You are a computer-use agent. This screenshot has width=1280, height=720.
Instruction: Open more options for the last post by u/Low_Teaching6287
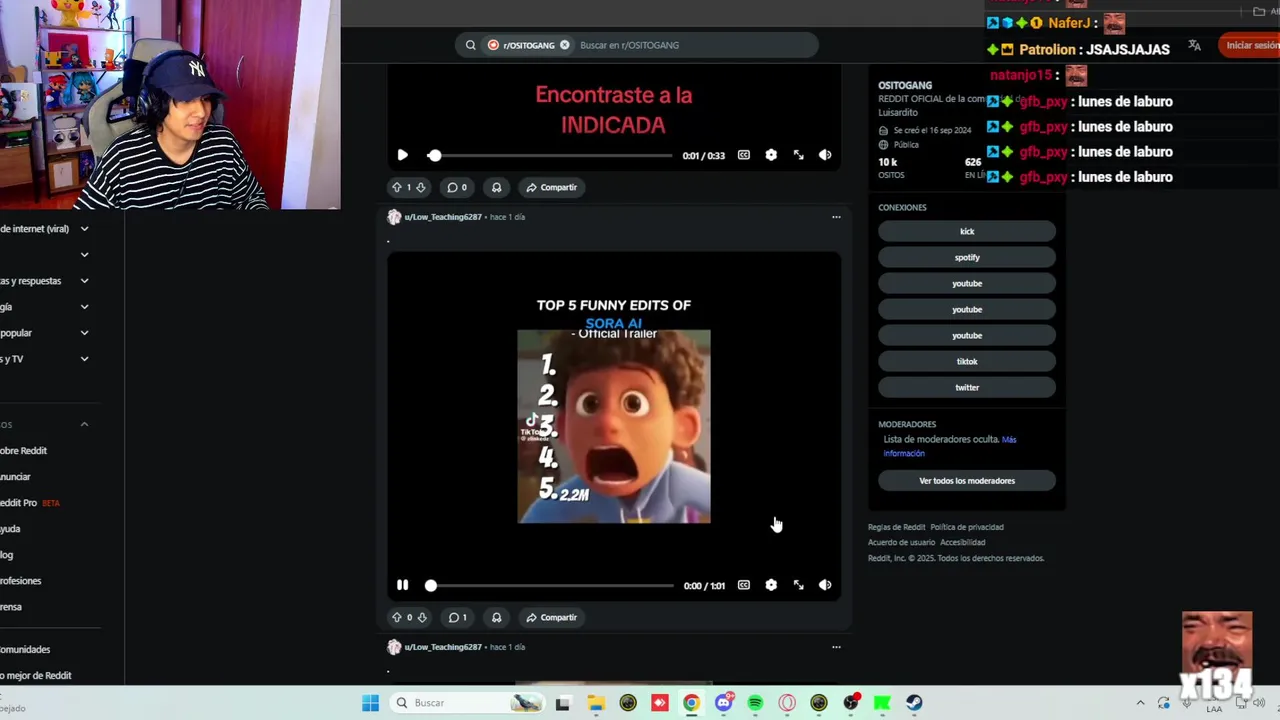tap(836, 647)
